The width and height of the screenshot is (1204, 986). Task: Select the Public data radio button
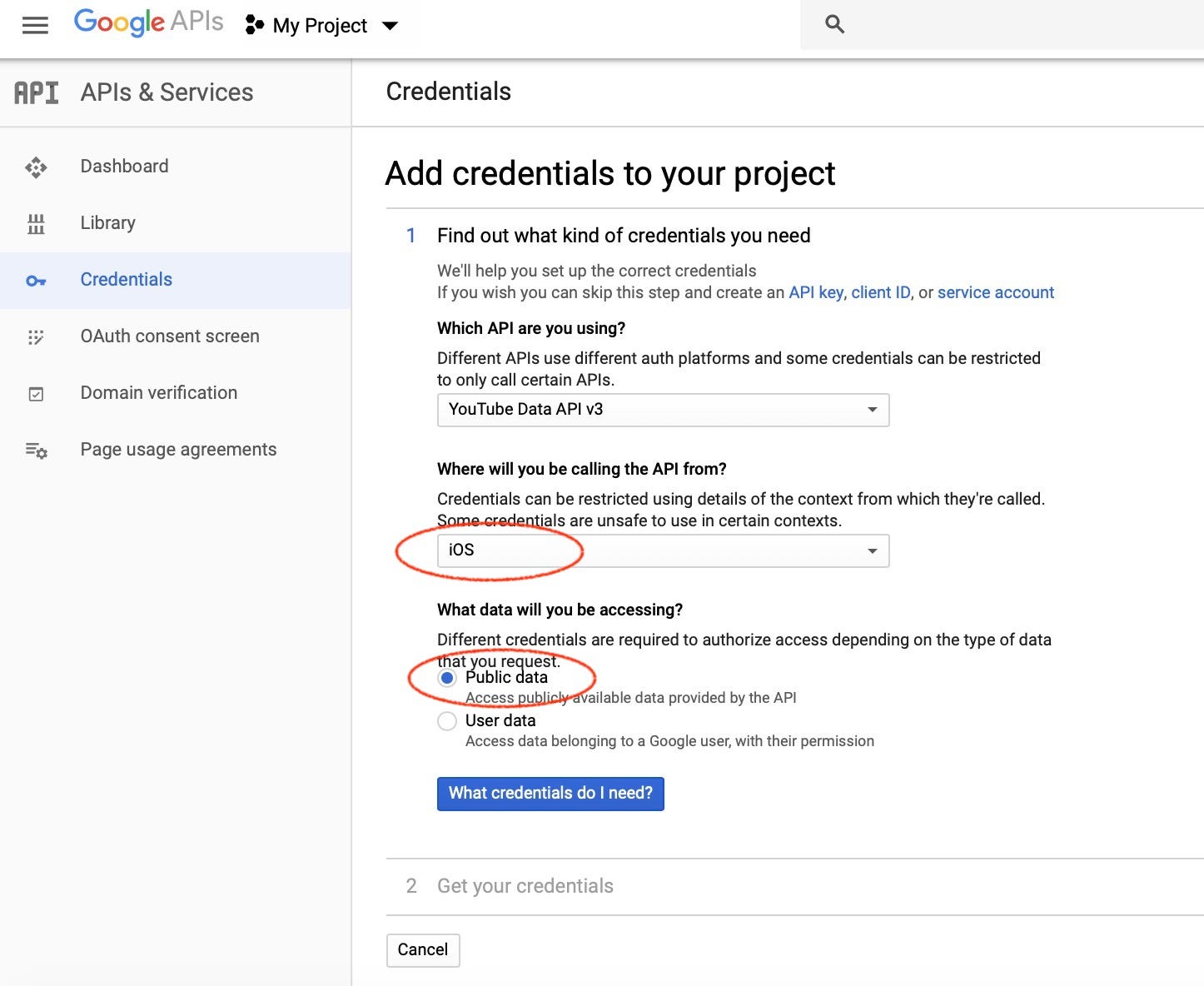447,678
